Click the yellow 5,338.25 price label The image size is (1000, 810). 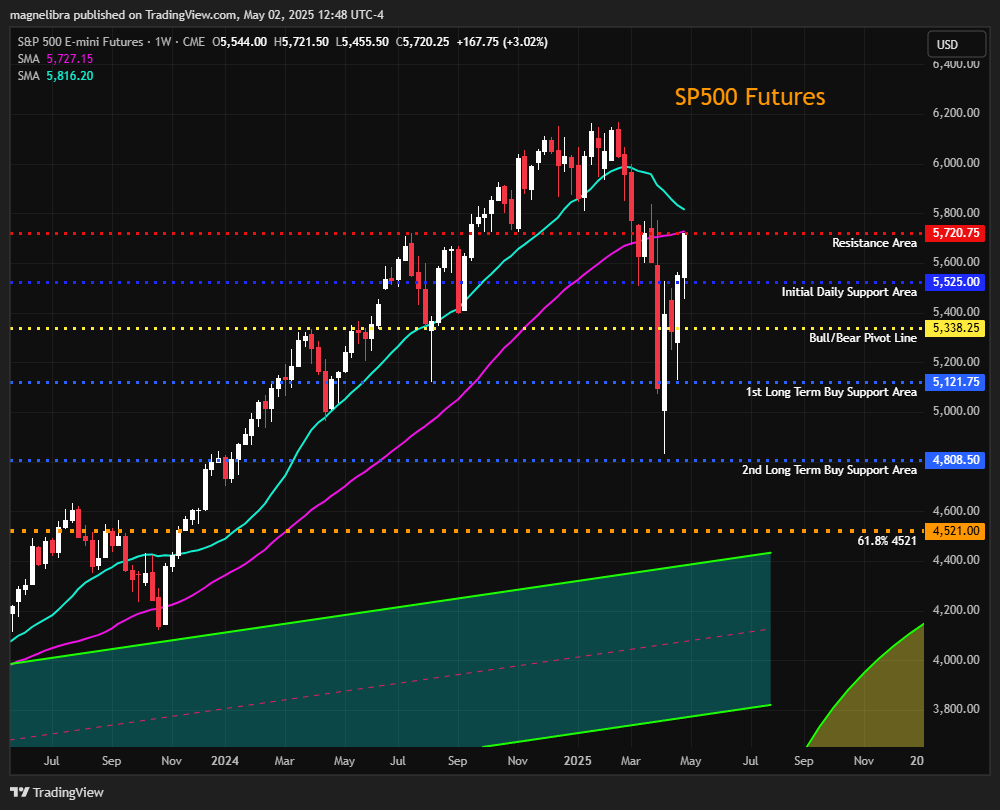click(956, 328)
